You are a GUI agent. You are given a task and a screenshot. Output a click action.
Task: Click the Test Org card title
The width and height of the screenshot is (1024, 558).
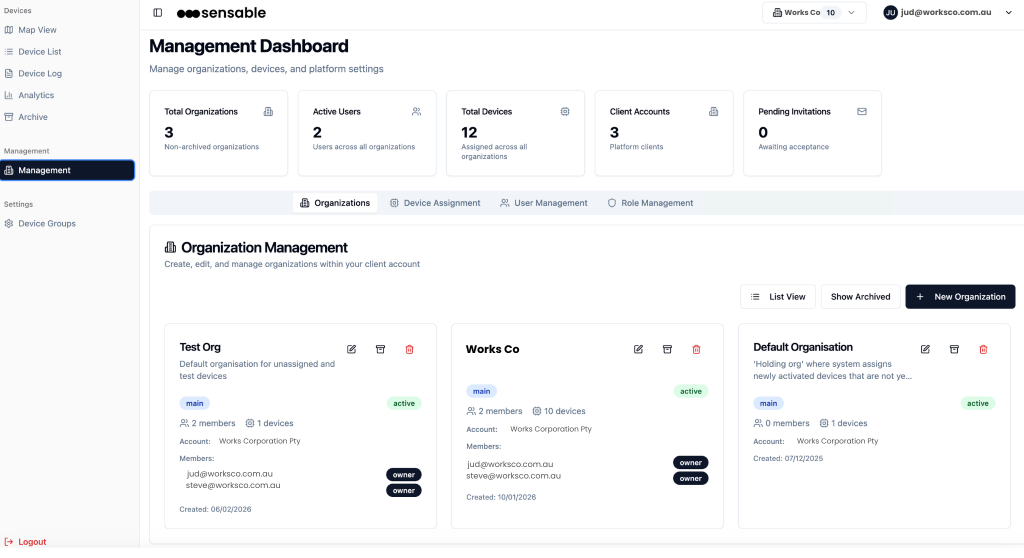[x=200, y=347]
